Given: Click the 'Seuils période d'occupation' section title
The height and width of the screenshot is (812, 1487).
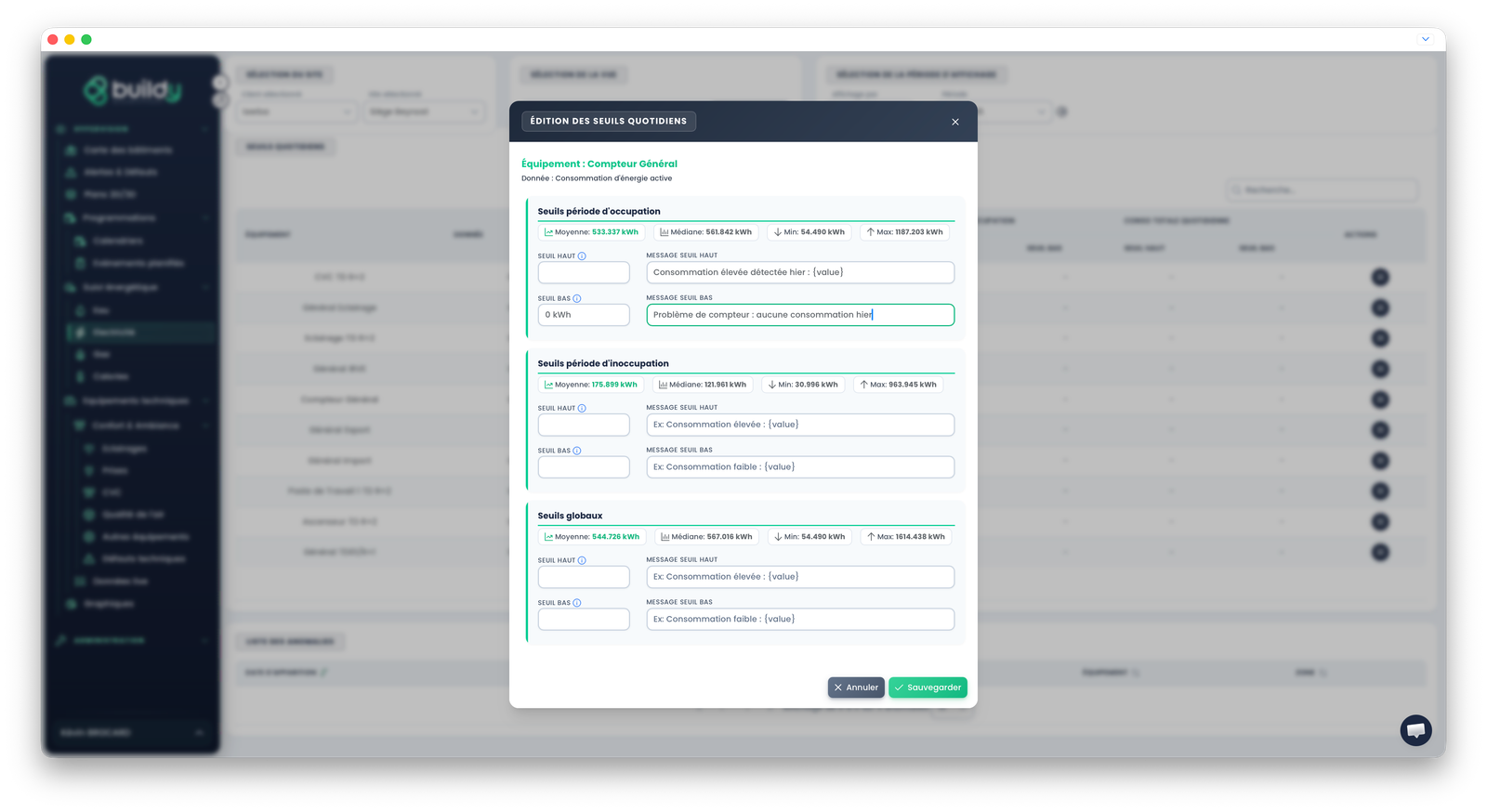Looking at the screenshot, I should pyautogui.click(x=599, y=211).
